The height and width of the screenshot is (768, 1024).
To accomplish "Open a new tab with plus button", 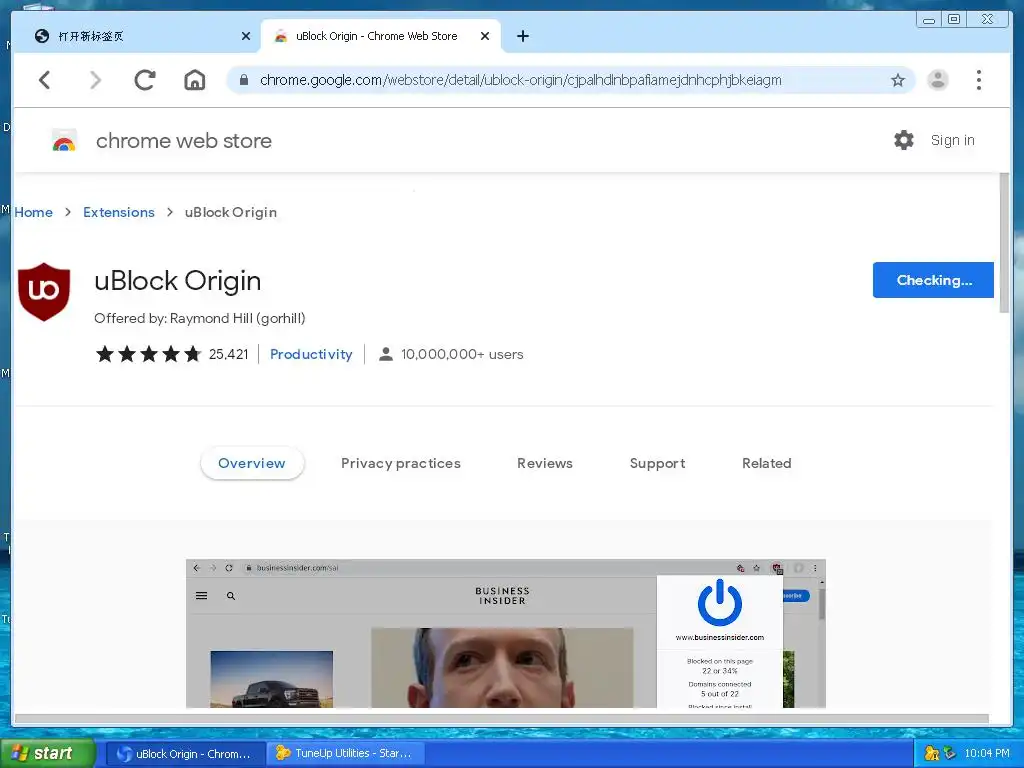I will tap(522, 36).
